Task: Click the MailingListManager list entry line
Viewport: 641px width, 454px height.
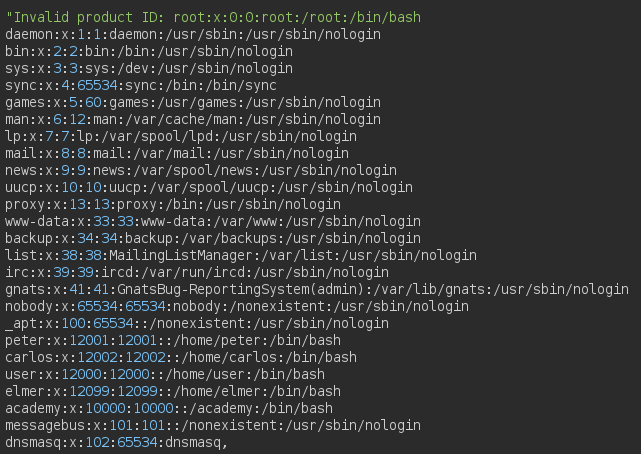Action: click(241, 255)
